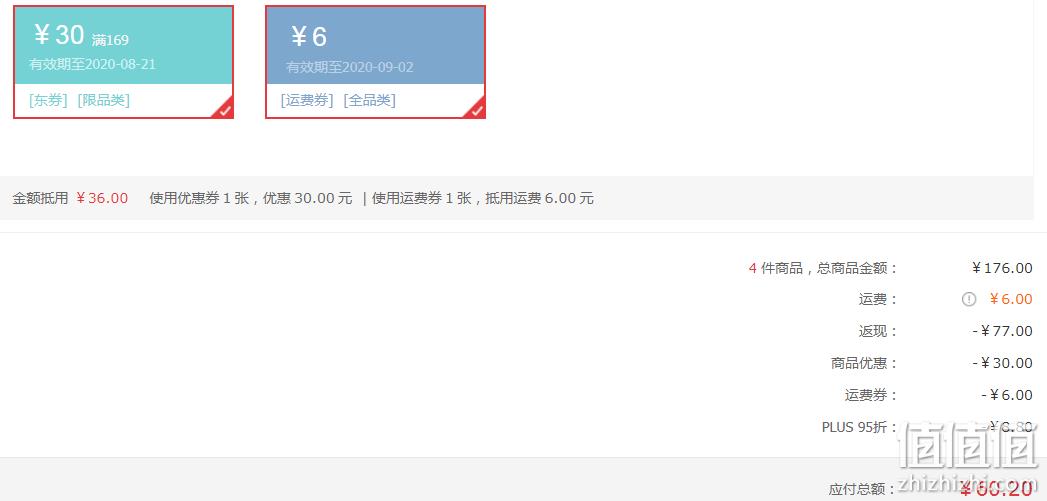This screenshot has height=501, width=1047.
Task: Click the orange ¥6.00 shipping fee
Action: (x=1011, y=299)
